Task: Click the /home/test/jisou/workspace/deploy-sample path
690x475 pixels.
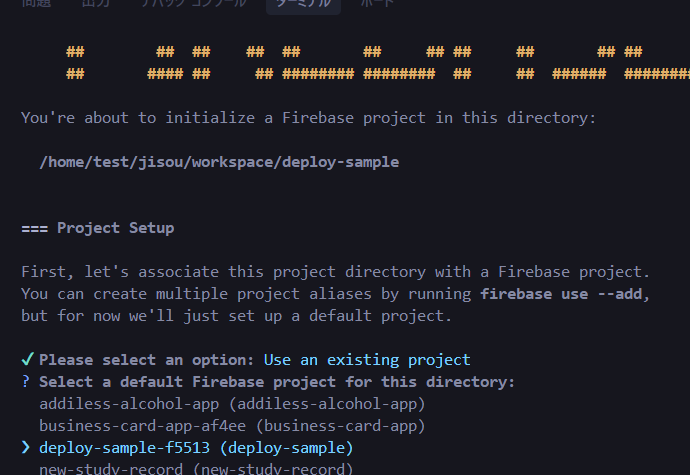Action: 219,162
